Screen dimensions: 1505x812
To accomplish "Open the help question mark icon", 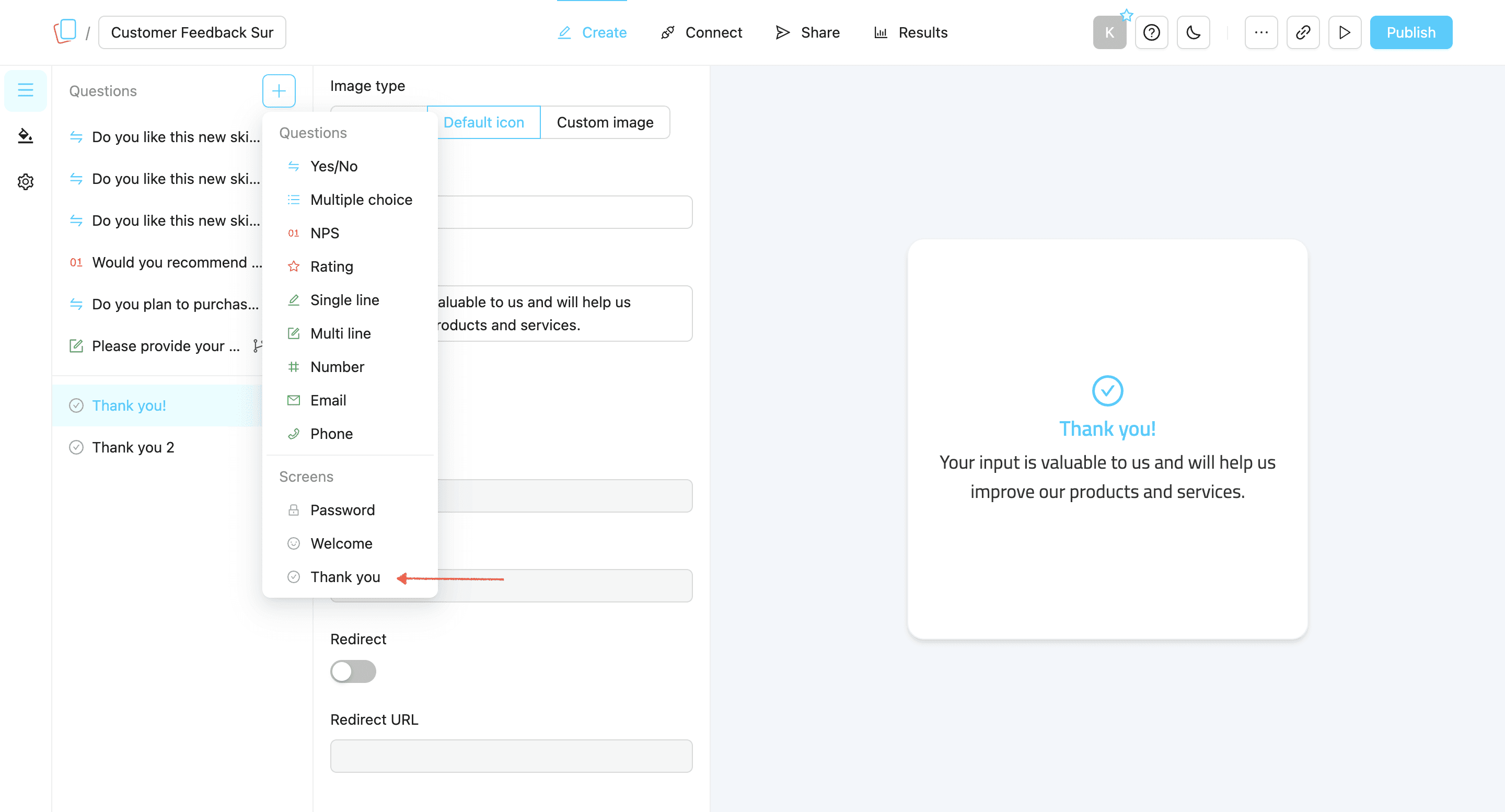I will (x=1151, y=33).
